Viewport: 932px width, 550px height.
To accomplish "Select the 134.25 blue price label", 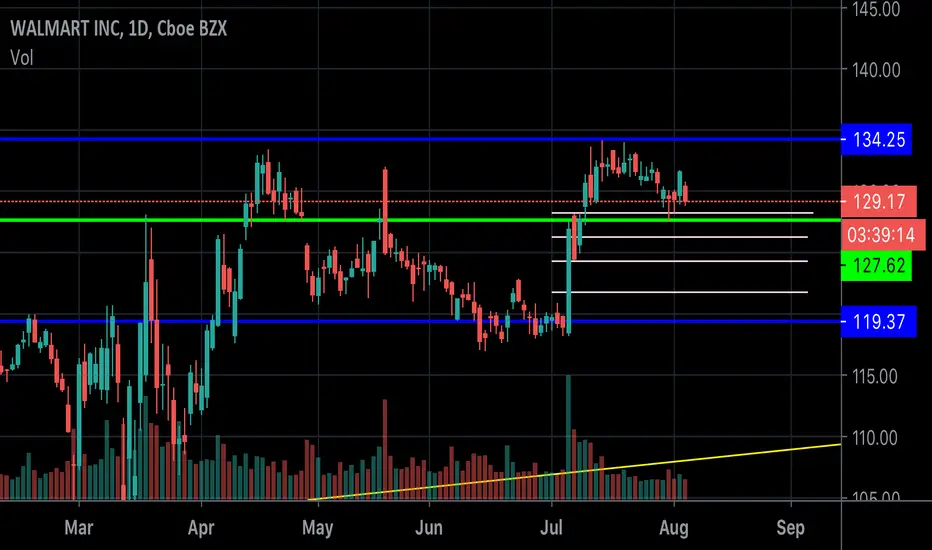I will click(876, 140).
